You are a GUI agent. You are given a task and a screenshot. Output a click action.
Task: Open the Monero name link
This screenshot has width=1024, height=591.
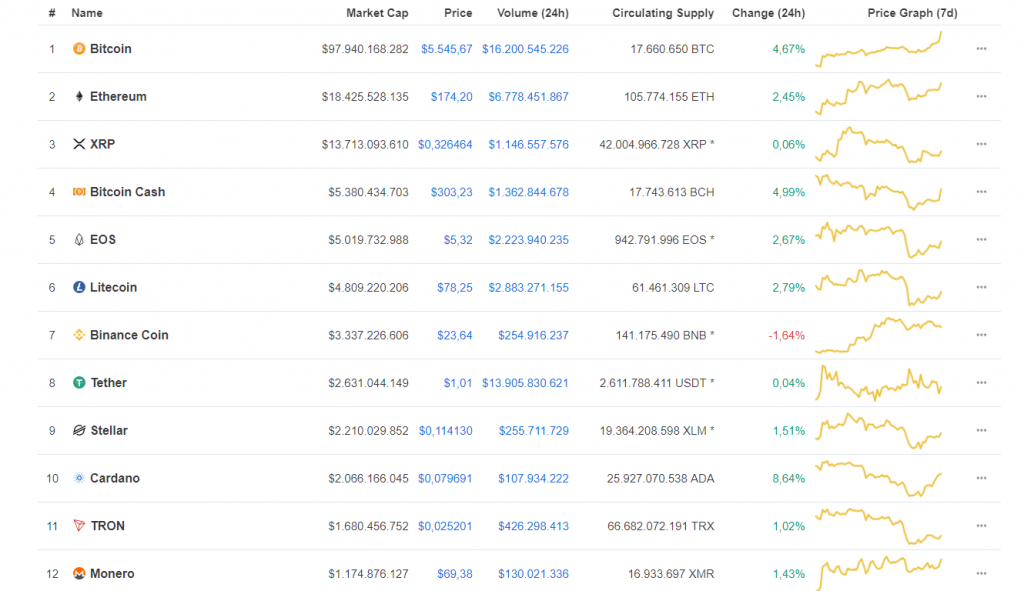[x=112, y=573]
